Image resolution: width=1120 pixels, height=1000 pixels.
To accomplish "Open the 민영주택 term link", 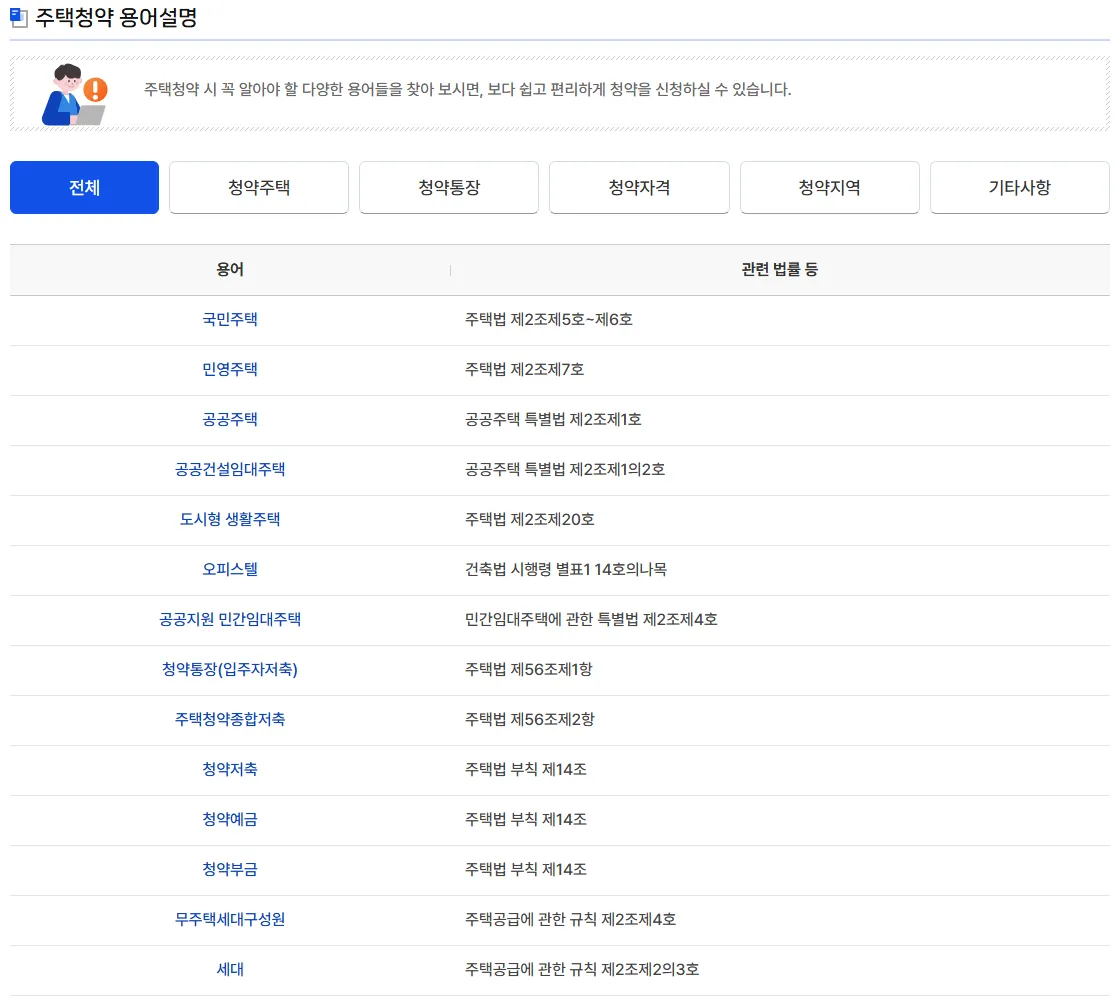I will 230,369.
